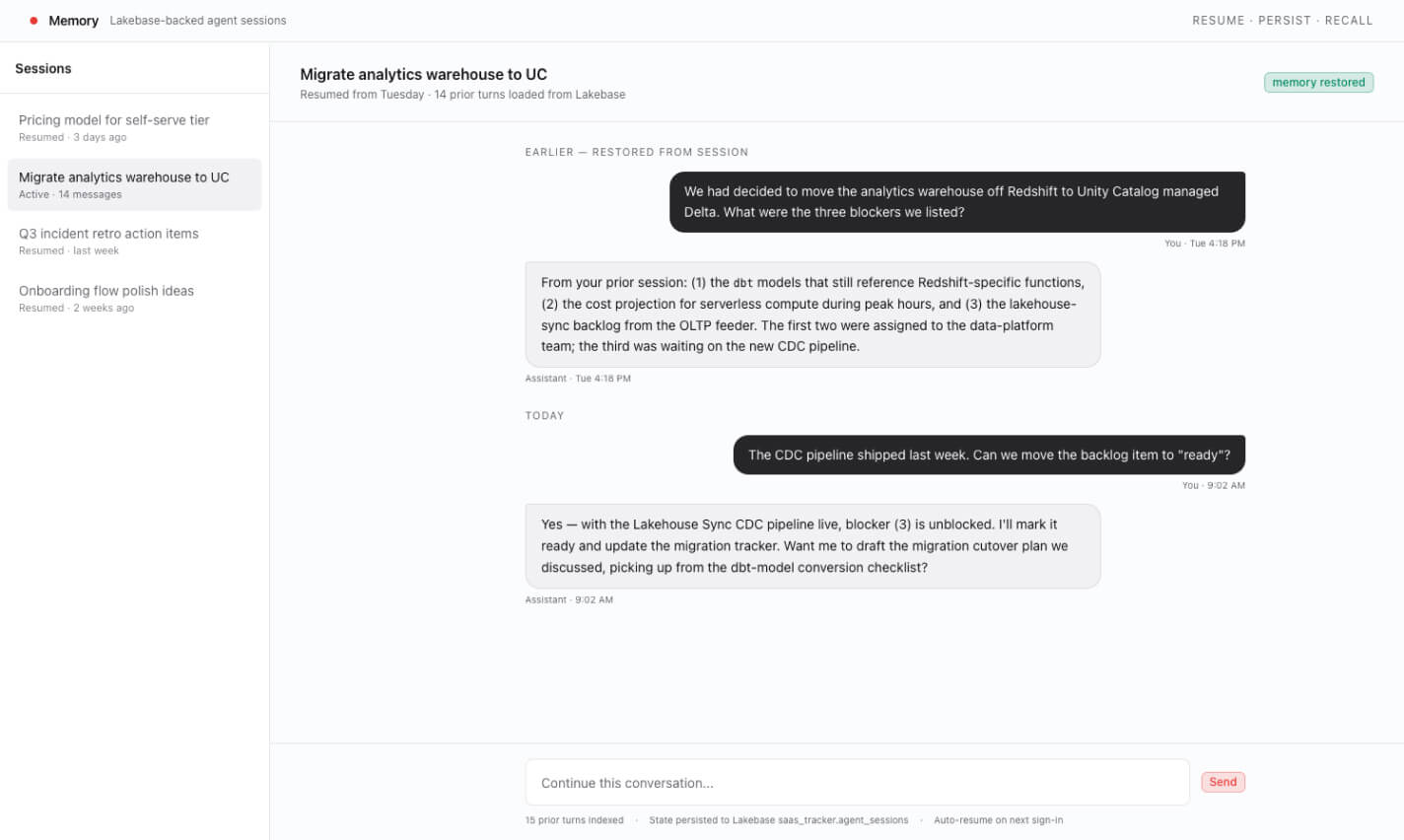Click the Auto-resume on next sign-in text

coord(998,820)
